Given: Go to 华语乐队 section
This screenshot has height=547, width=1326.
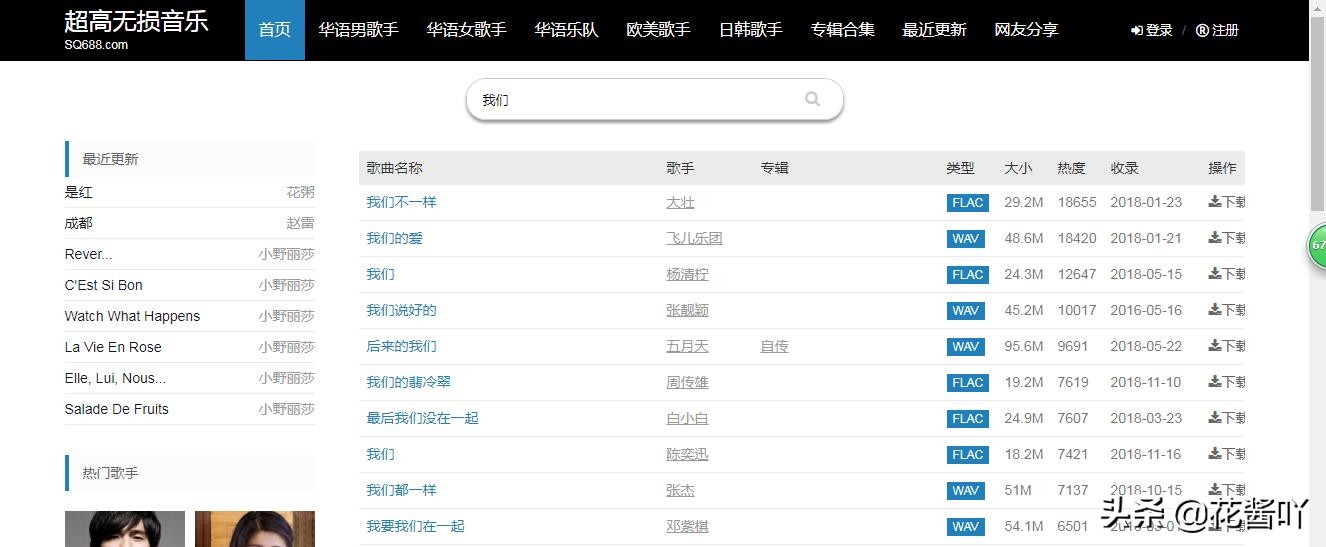Looking at the screenshot, I should tap(567, 30).
